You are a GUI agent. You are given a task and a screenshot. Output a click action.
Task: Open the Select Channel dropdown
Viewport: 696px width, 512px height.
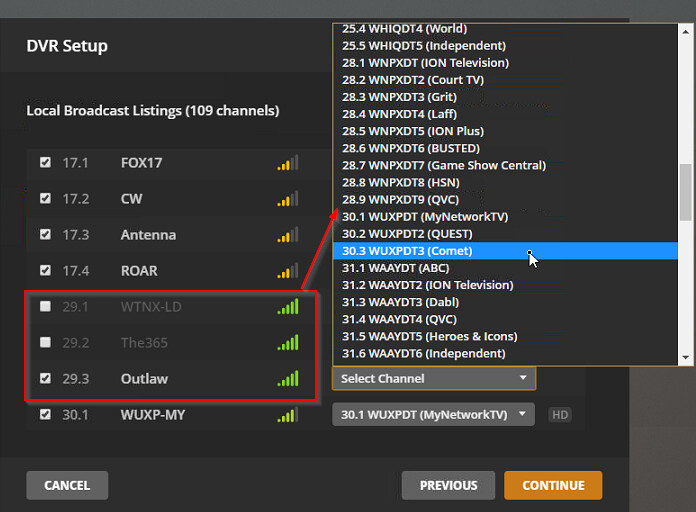(x=434, y=378)
